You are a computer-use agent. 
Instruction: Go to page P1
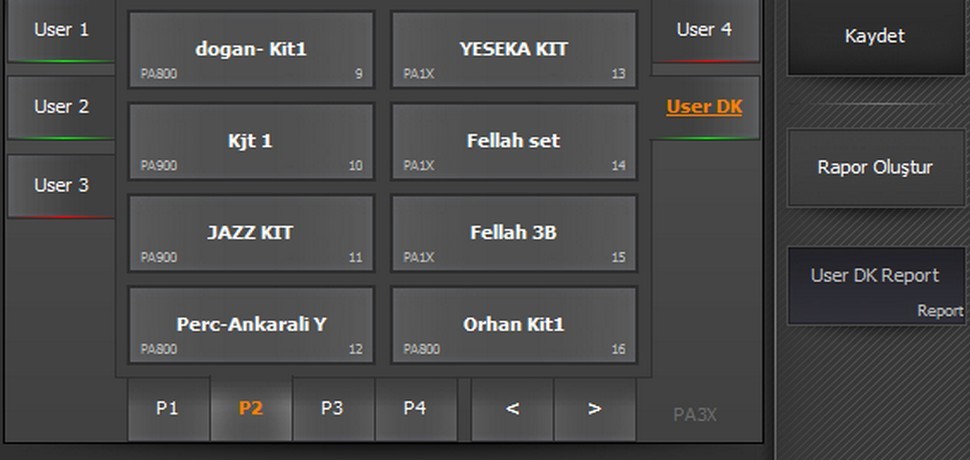(167, 408)
